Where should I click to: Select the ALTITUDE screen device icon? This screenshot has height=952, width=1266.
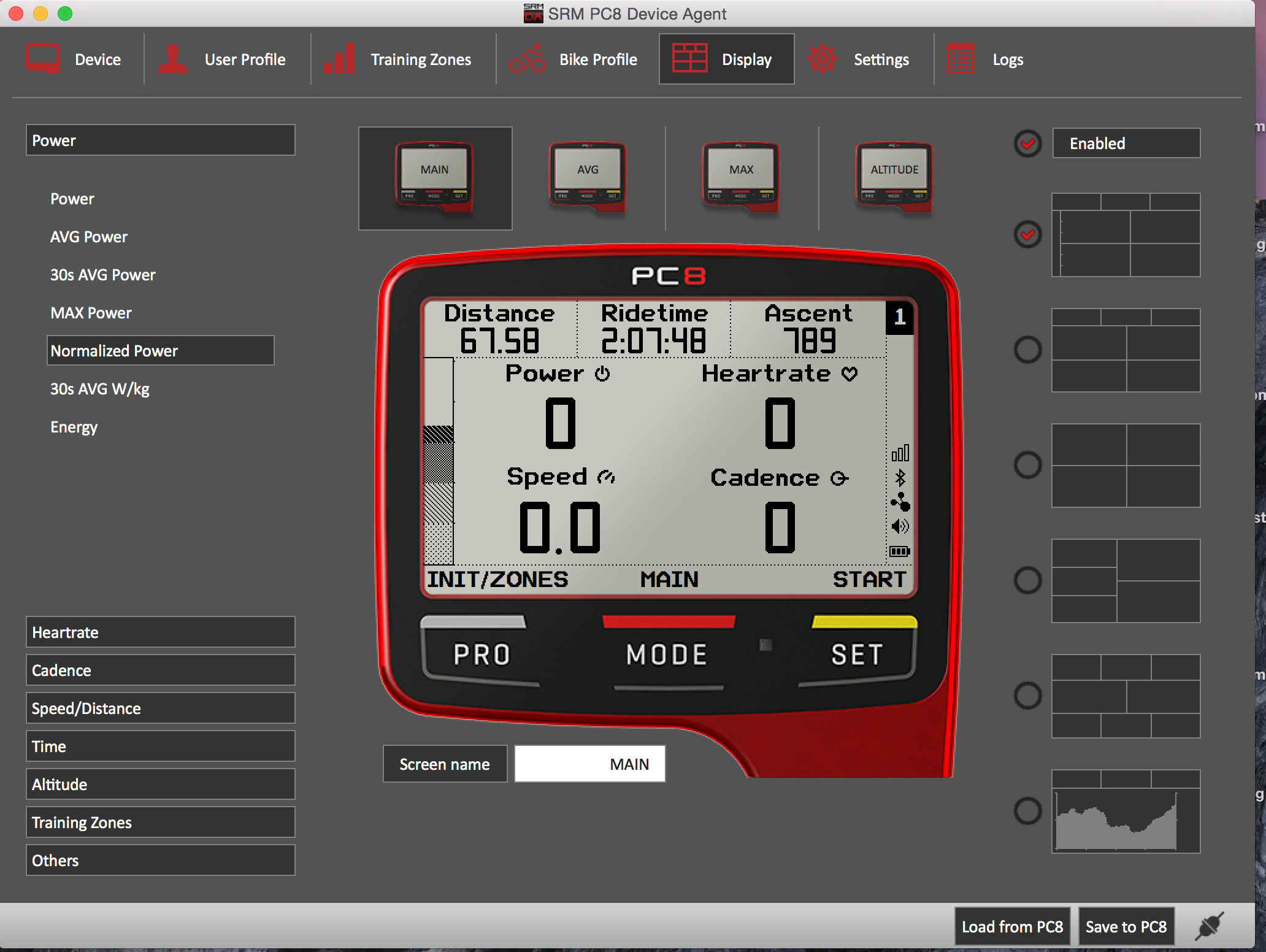[x=894, y=178]
